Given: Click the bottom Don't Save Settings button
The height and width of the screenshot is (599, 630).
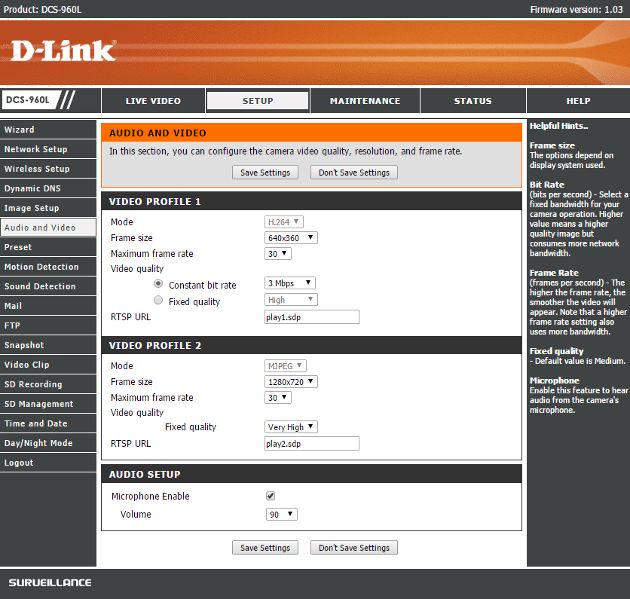Looking at the screenshot, I should coord(354,548).
